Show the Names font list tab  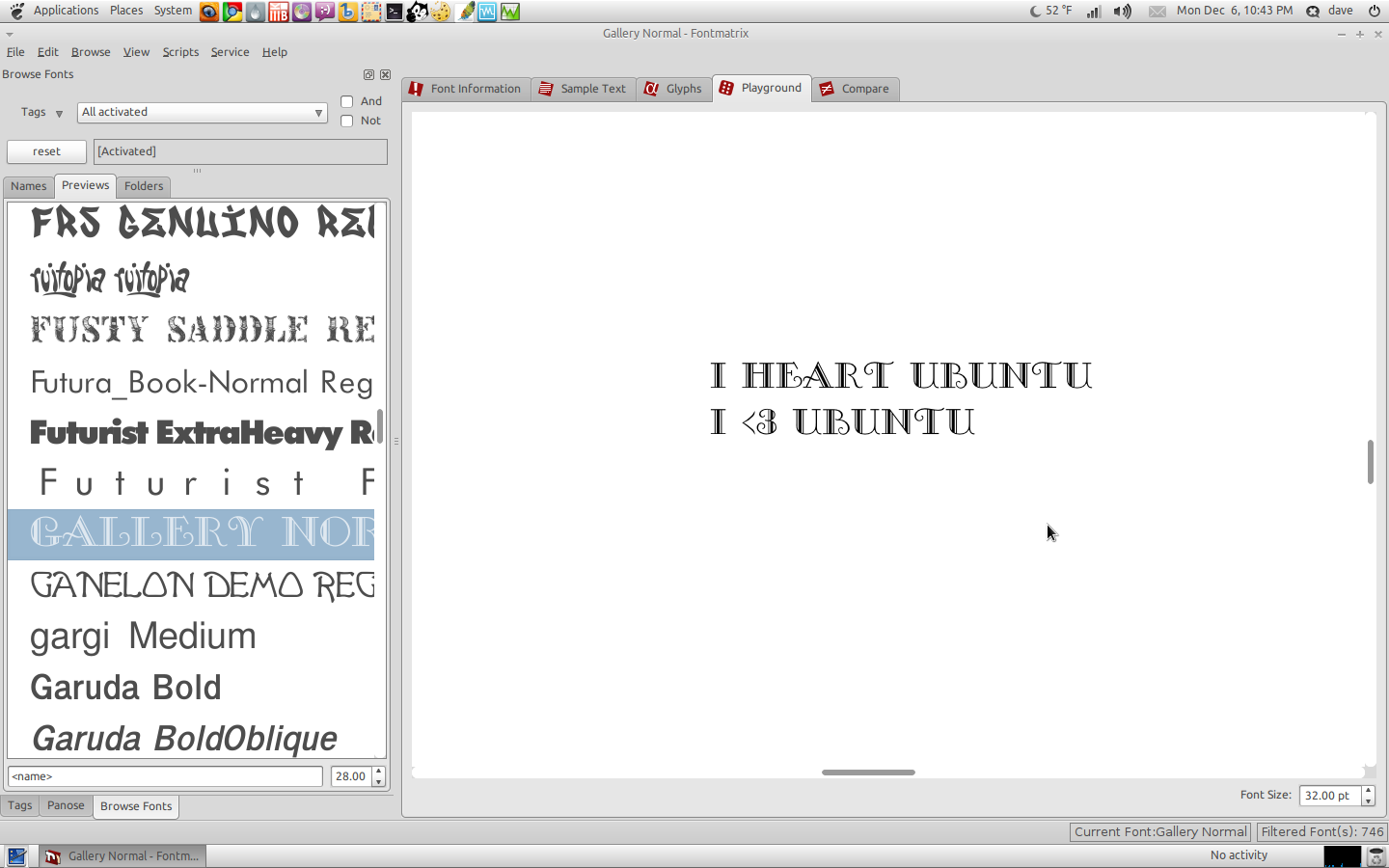[29, 186]
